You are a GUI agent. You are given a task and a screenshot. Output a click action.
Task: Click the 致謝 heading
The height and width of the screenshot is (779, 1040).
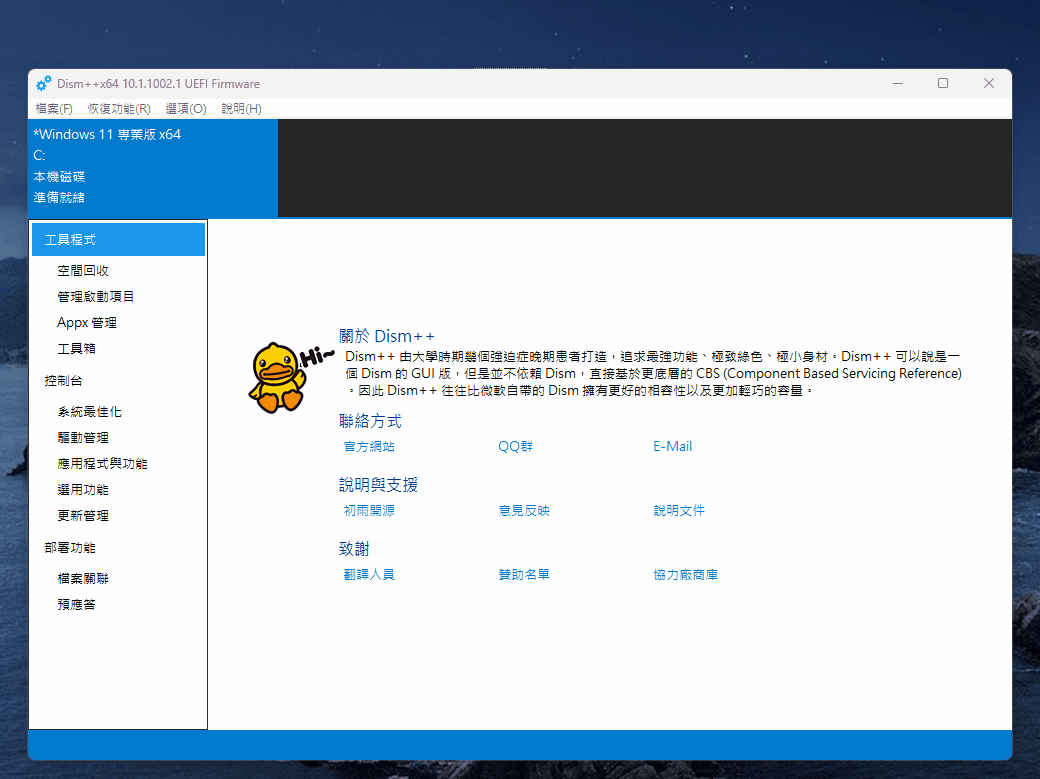point(354,549)
